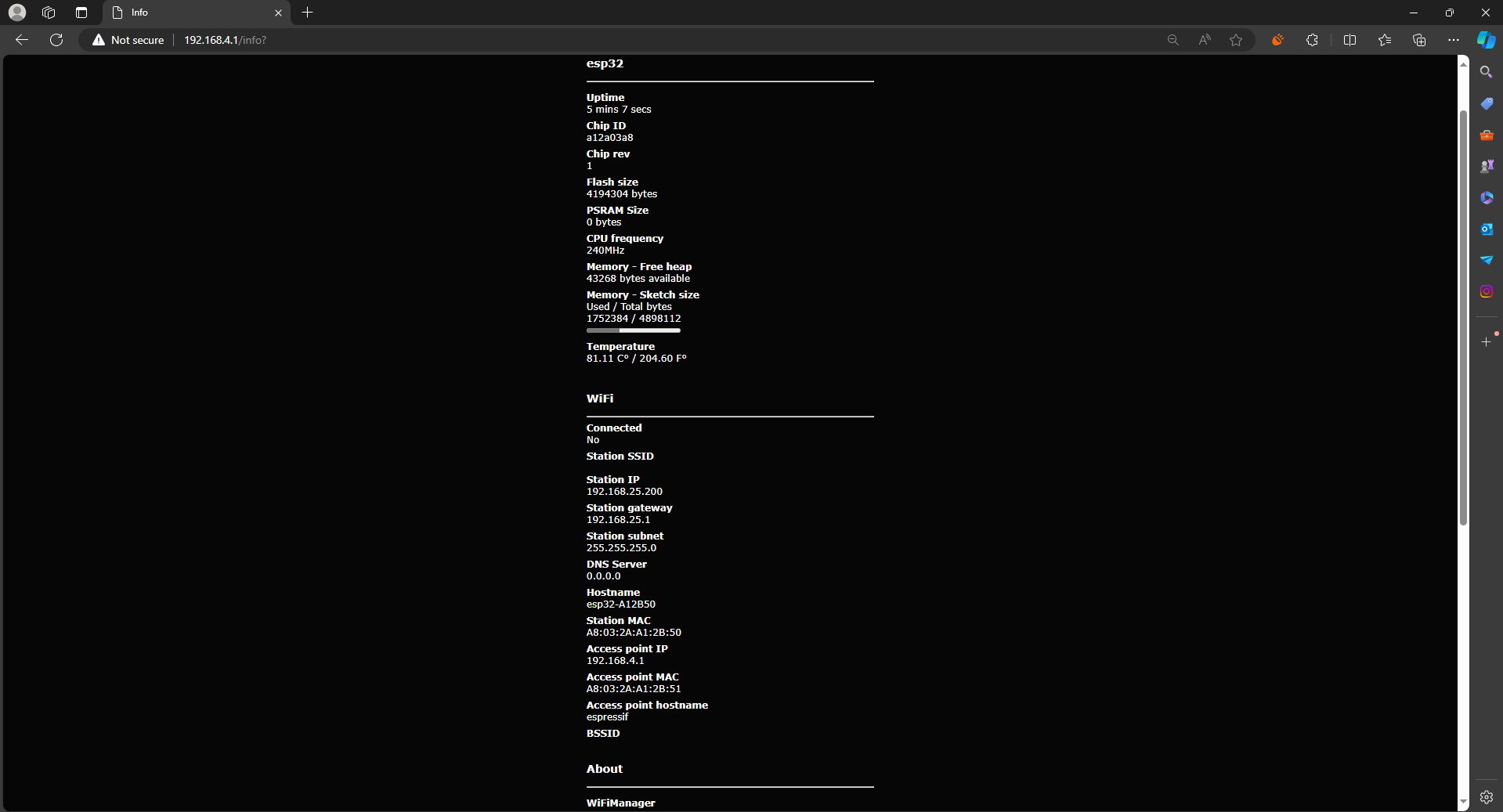Add this page to favorites
This screenshot has width=1503, height=812.
[1236, 40]
